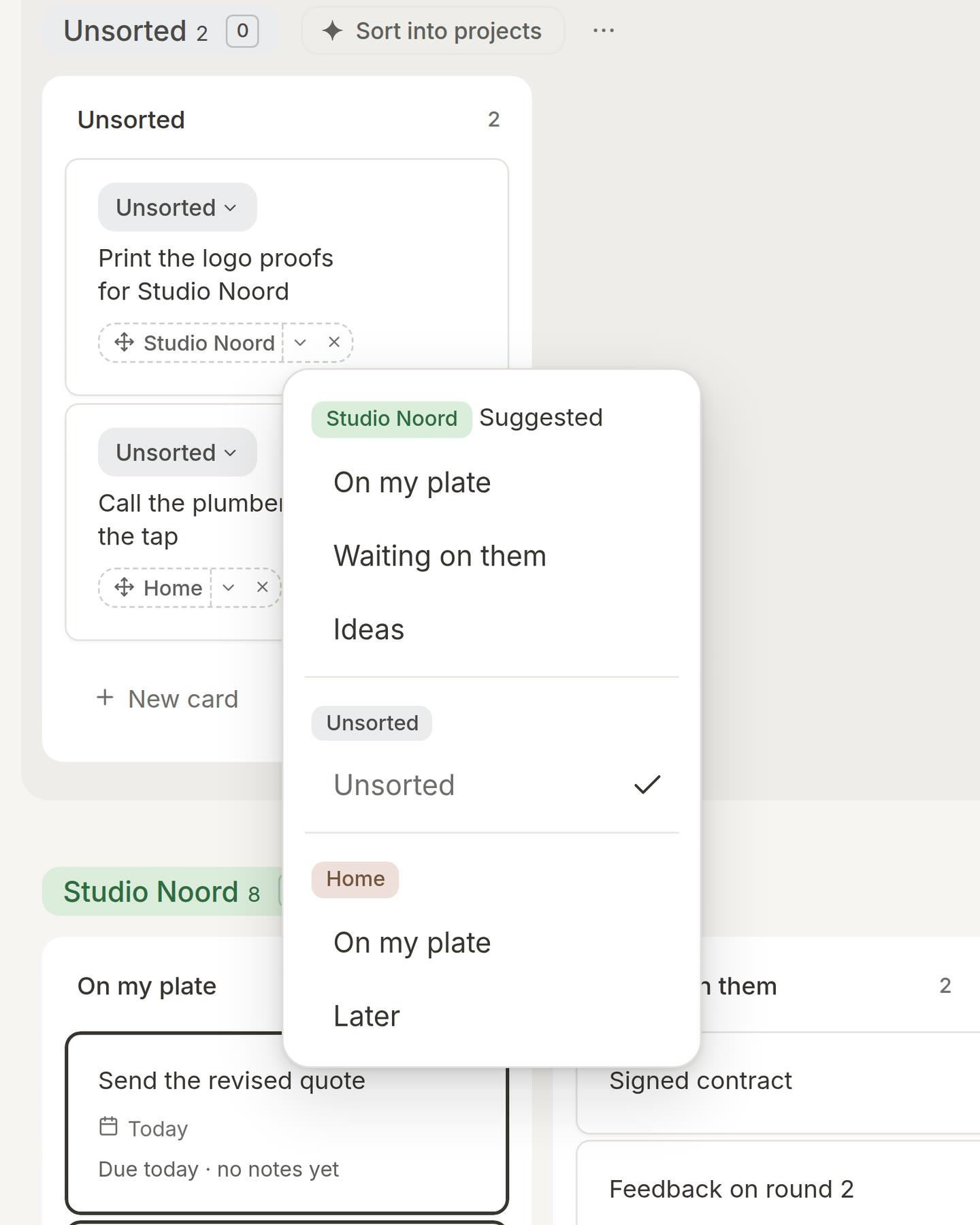
Task: Click the Studio Noord green tag in menu
Action: pyautogui.click(x=391, y=419)
